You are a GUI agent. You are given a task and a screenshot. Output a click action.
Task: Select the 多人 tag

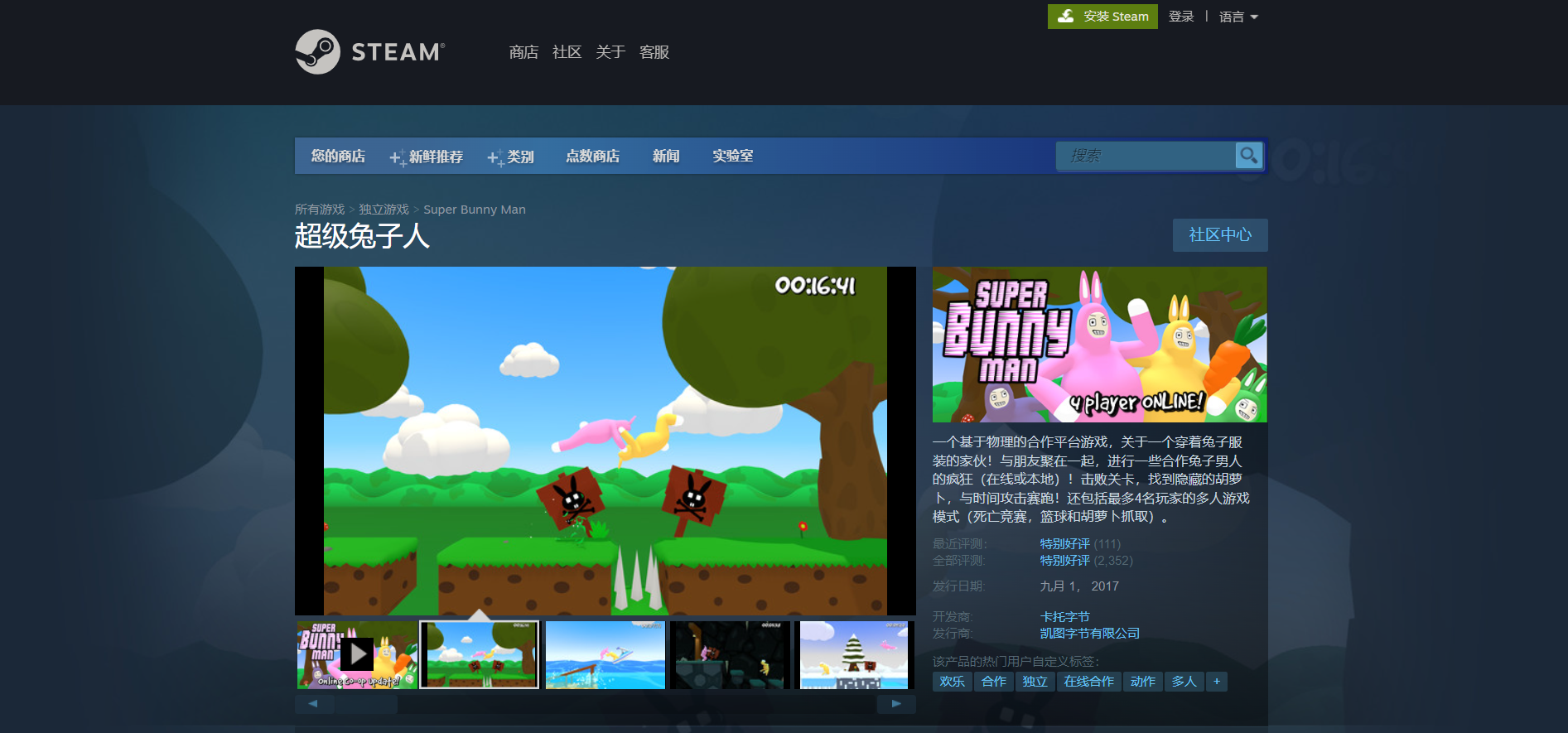click(x=1184, y=682)
